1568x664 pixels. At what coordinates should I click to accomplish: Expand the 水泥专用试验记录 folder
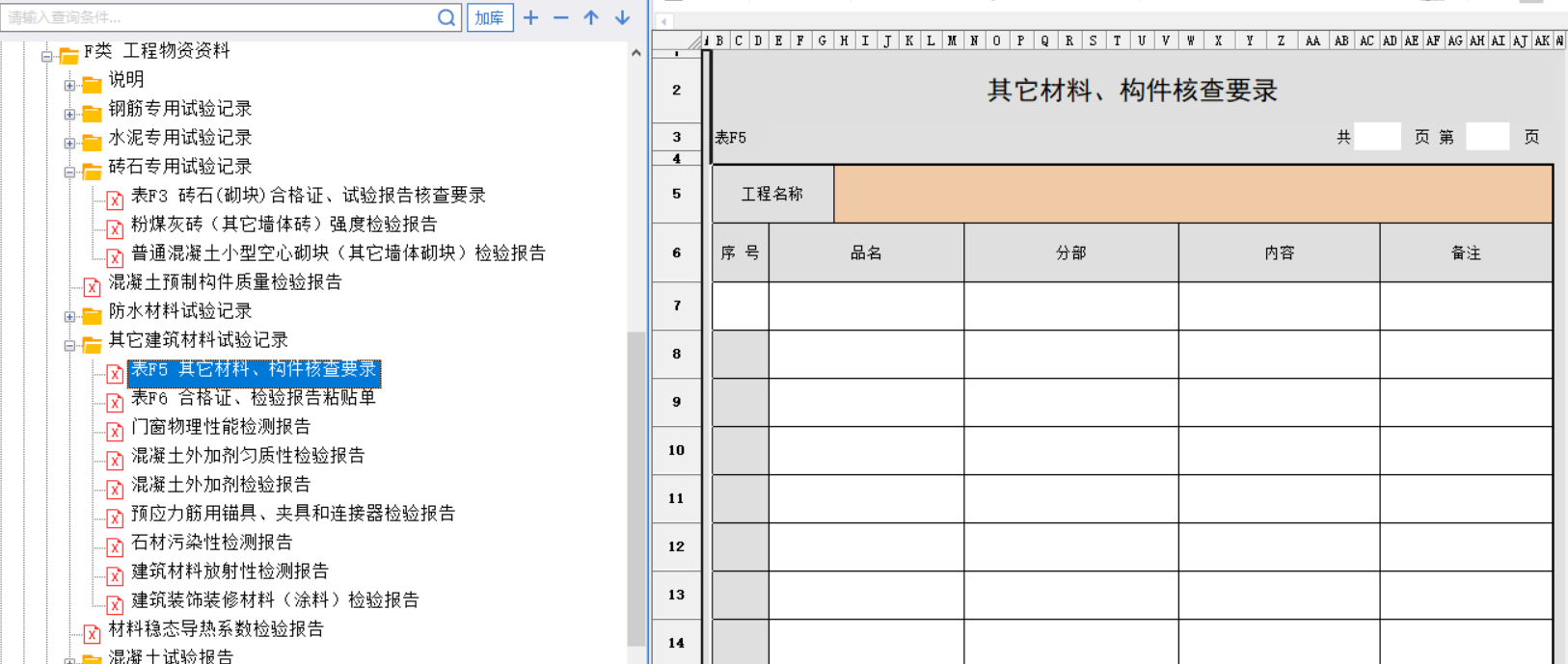(x=69, y=144)
